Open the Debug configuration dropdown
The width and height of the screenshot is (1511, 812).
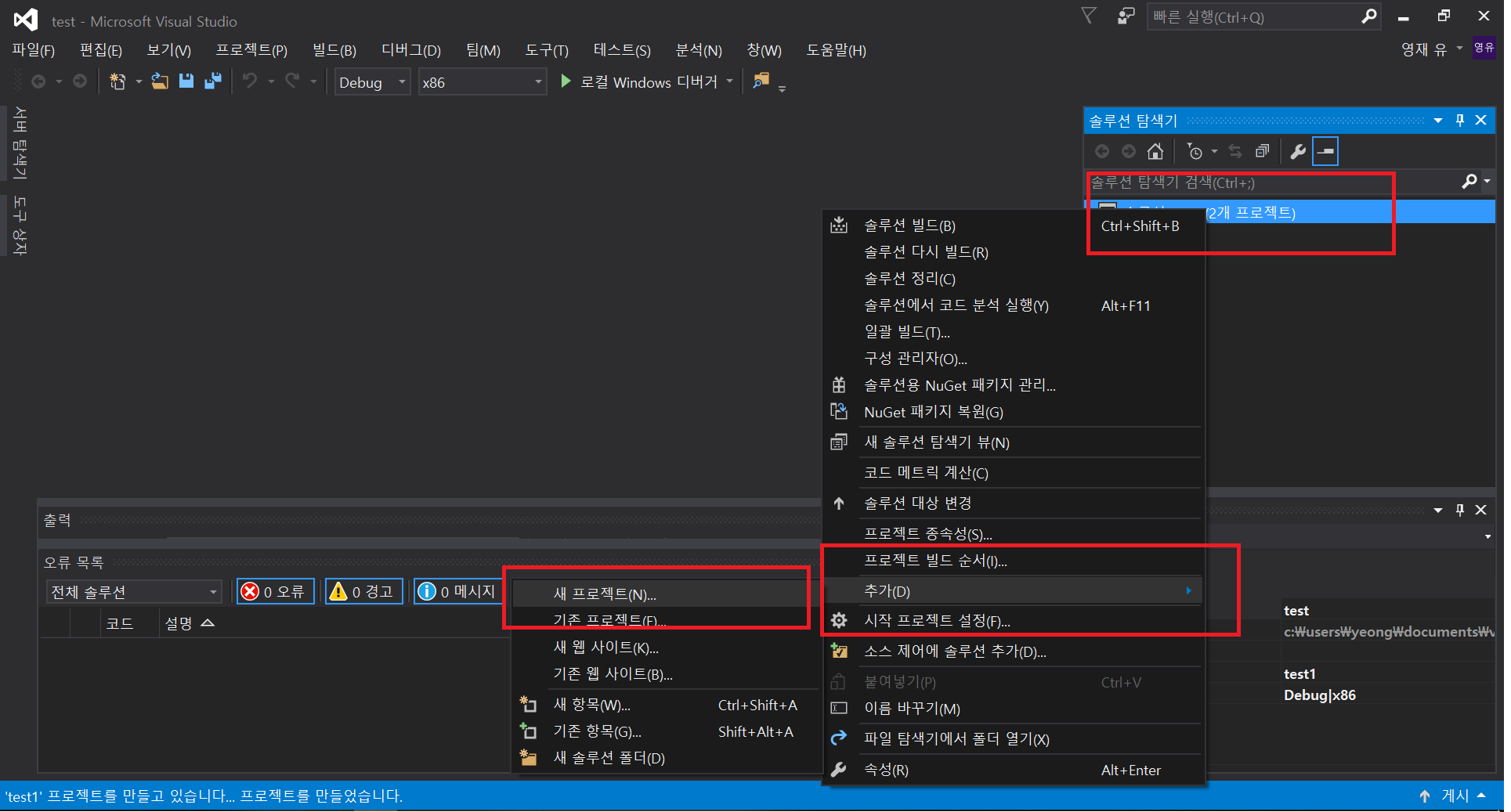coord(373,82)
